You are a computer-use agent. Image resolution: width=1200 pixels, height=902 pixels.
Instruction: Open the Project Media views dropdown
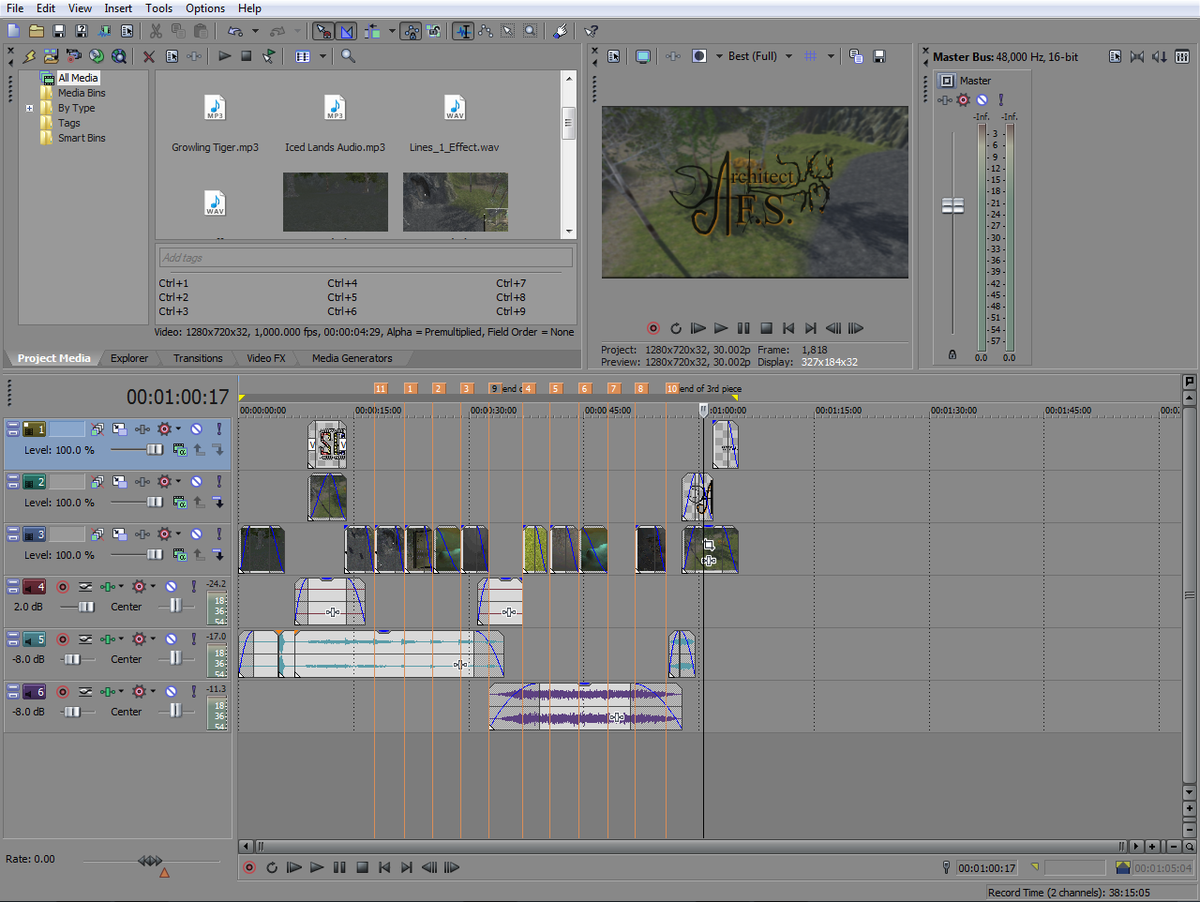[x=323, y=56]
